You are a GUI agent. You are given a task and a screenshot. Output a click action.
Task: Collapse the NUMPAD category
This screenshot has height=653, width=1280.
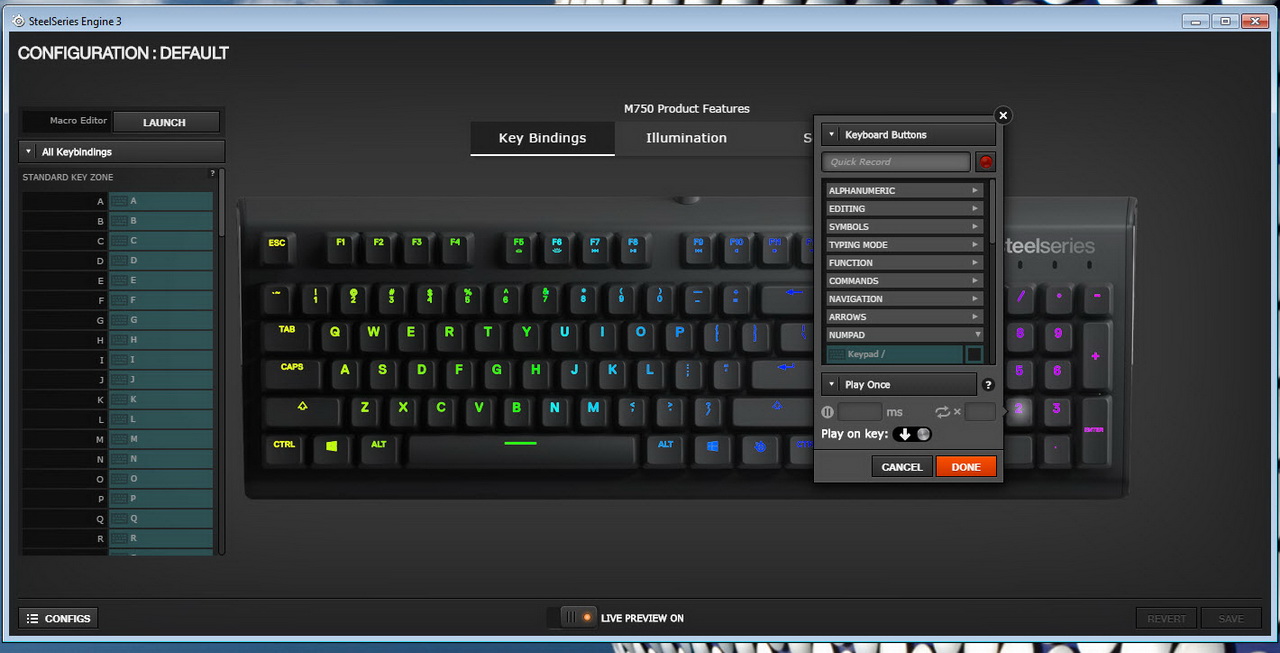point(904,335)
